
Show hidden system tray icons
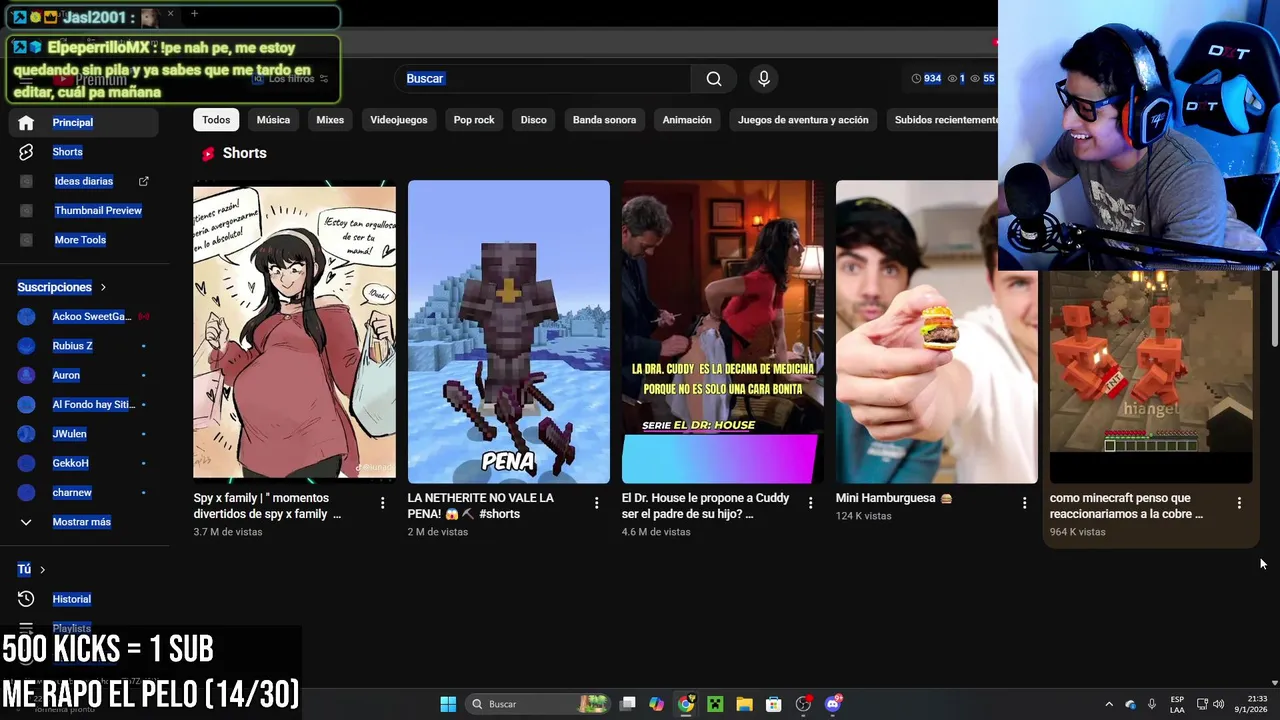click(1108, 704)
